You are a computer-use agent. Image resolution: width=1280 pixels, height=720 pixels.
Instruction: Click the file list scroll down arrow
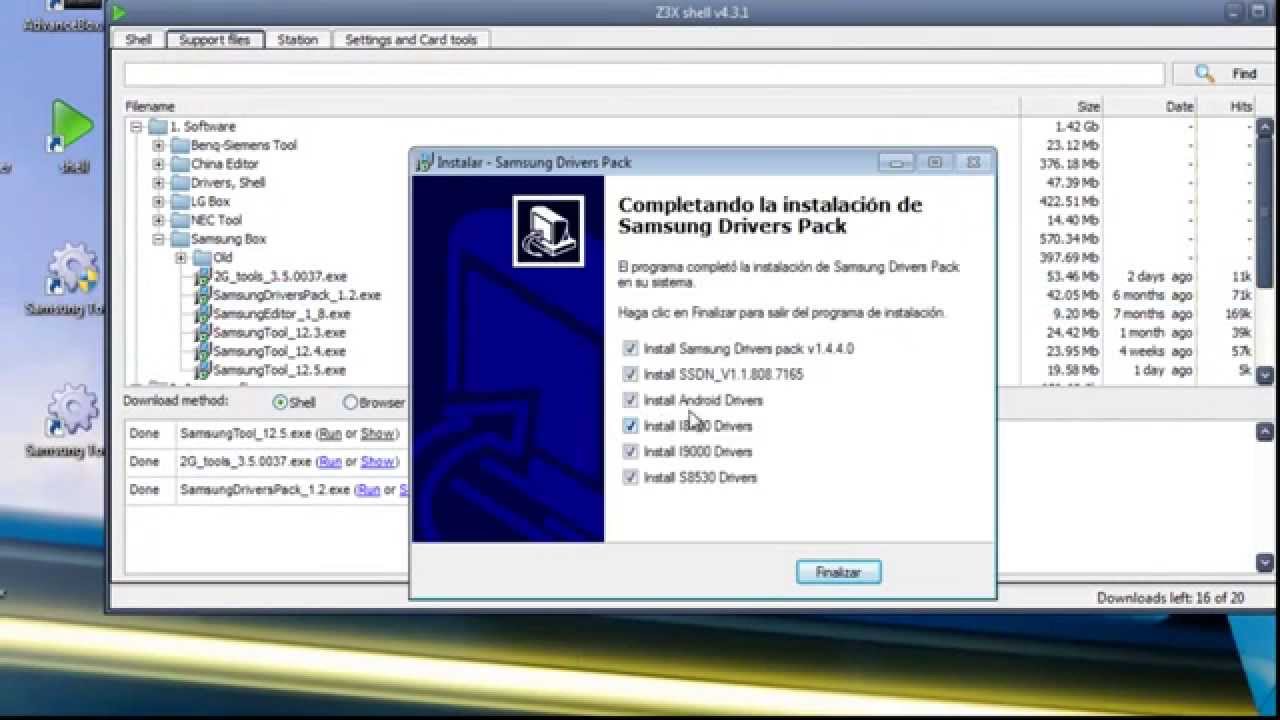[x=1264, y=374]
